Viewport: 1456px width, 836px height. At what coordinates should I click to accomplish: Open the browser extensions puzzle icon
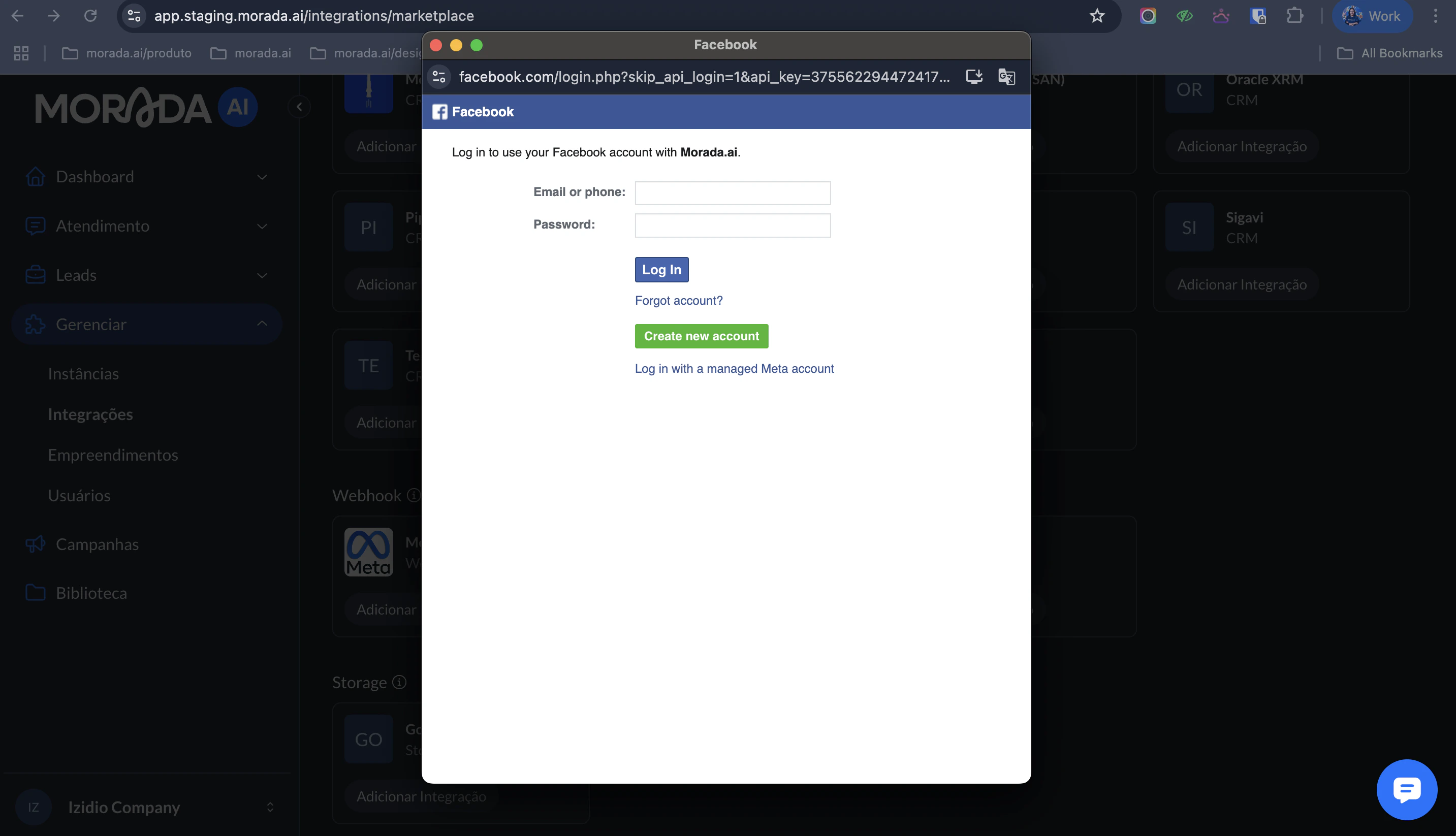tap(1294, 16)
